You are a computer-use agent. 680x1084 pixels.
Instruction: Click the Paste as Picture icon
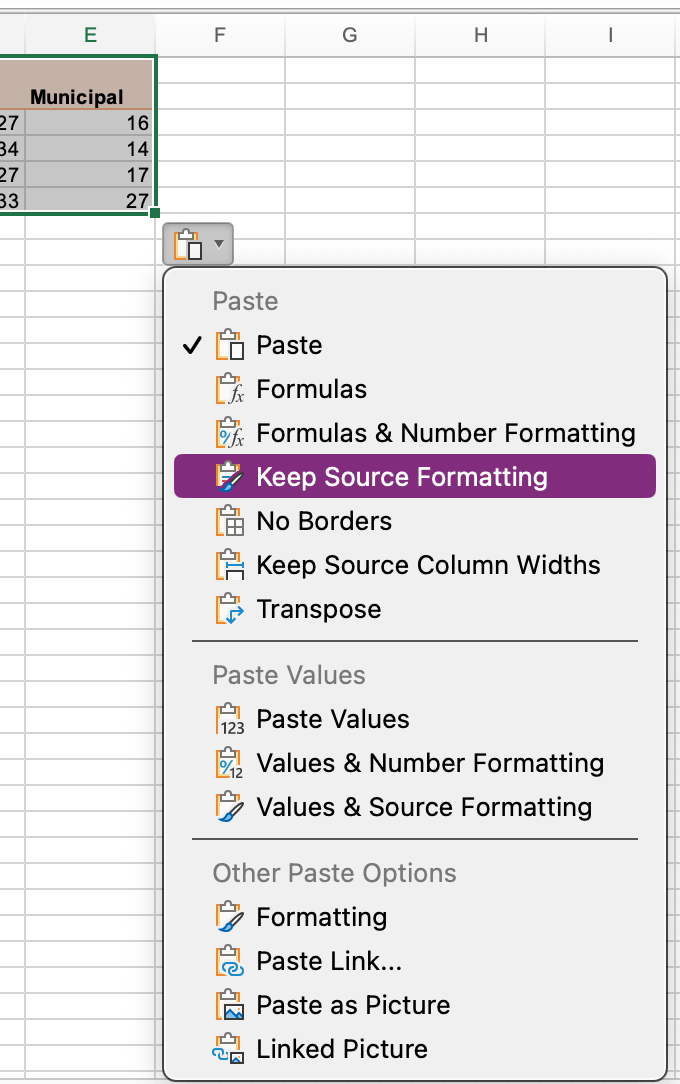pos(229,1005)
